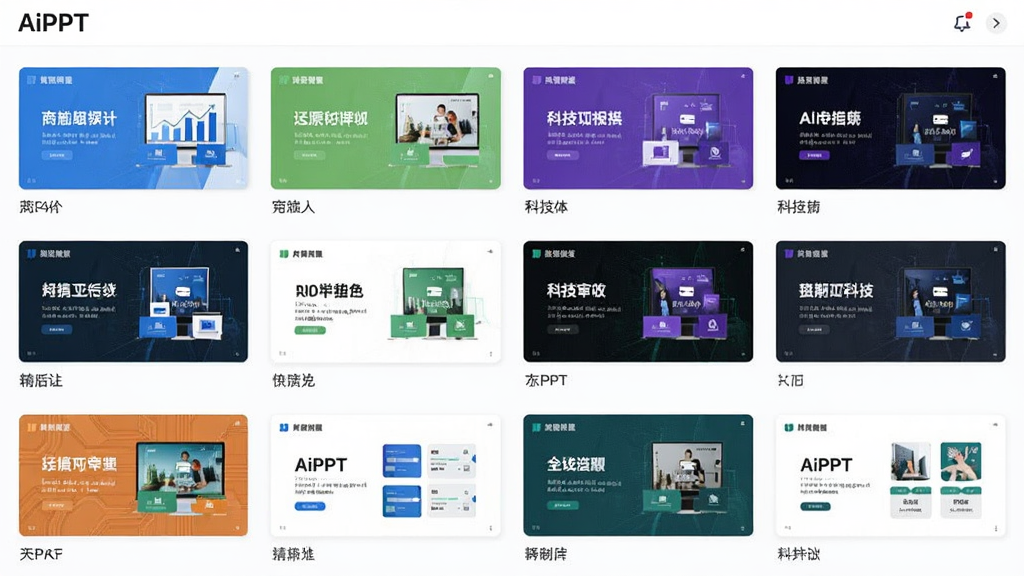Screen dimensions: 1024x576
Task: Click the right chevron arrow button in header
Action: coord(996,23)
